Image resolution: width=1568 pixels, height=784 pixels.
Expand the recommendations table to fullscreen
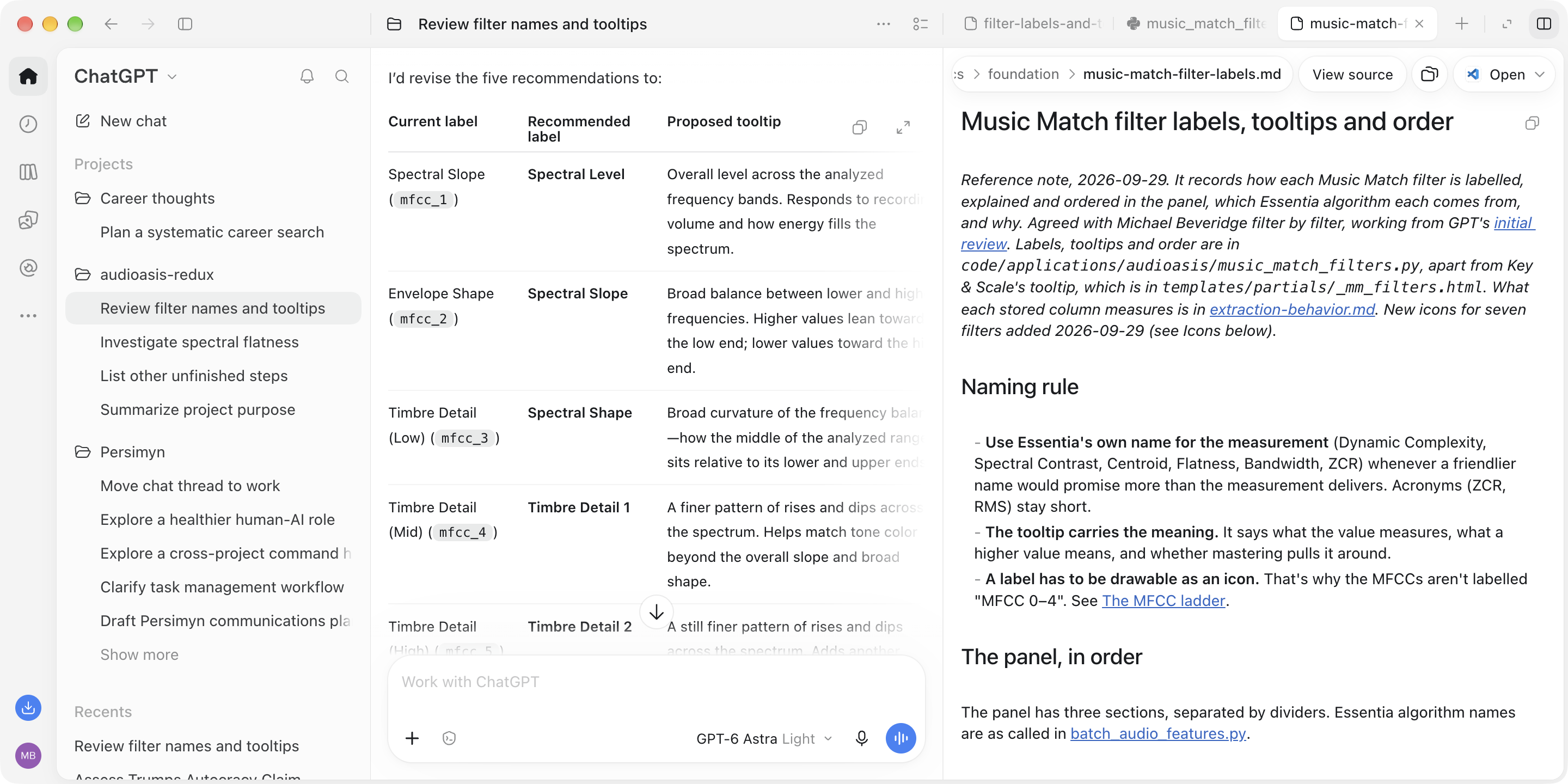click(903, 127)
